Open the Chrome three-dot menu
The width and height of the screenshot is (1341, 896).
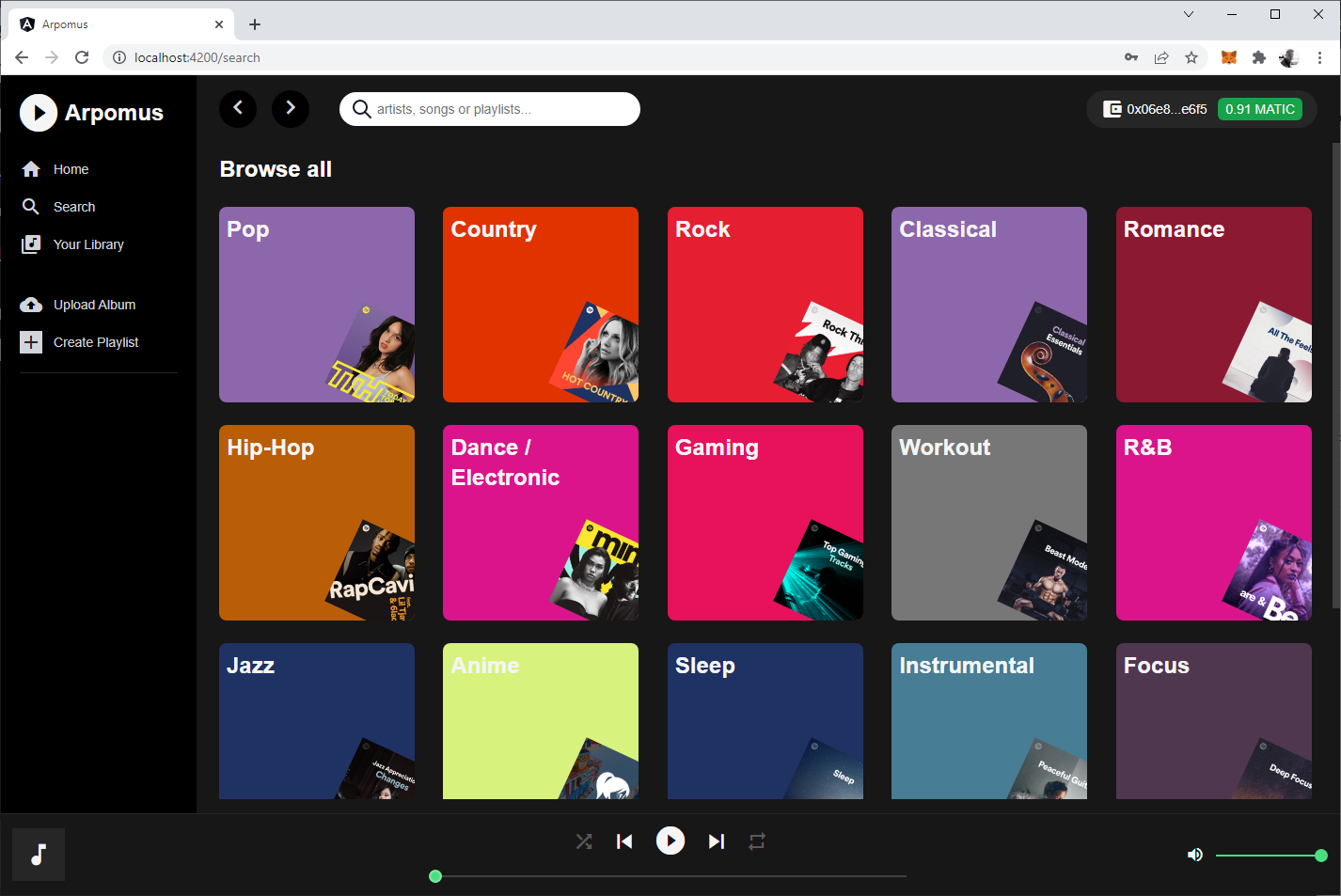[1319, 57]
